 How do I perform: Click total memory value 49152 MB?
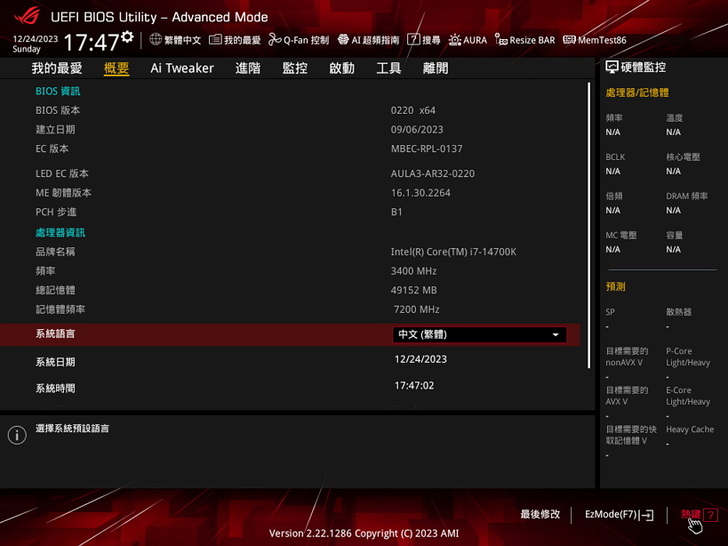pos(414,290)
